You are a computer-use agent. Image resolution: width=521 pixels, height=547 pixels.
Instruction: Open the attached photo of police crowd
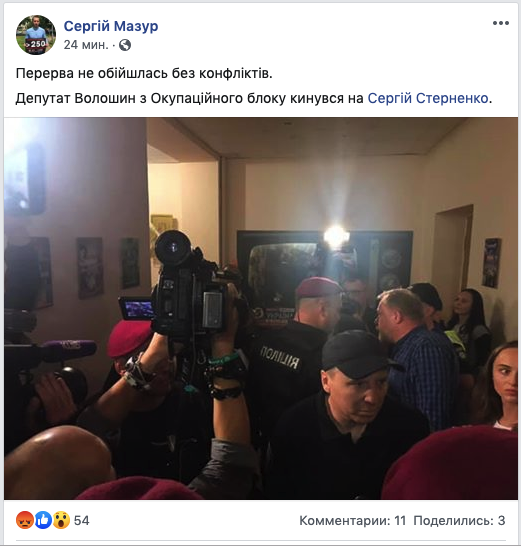pos(261,308)
